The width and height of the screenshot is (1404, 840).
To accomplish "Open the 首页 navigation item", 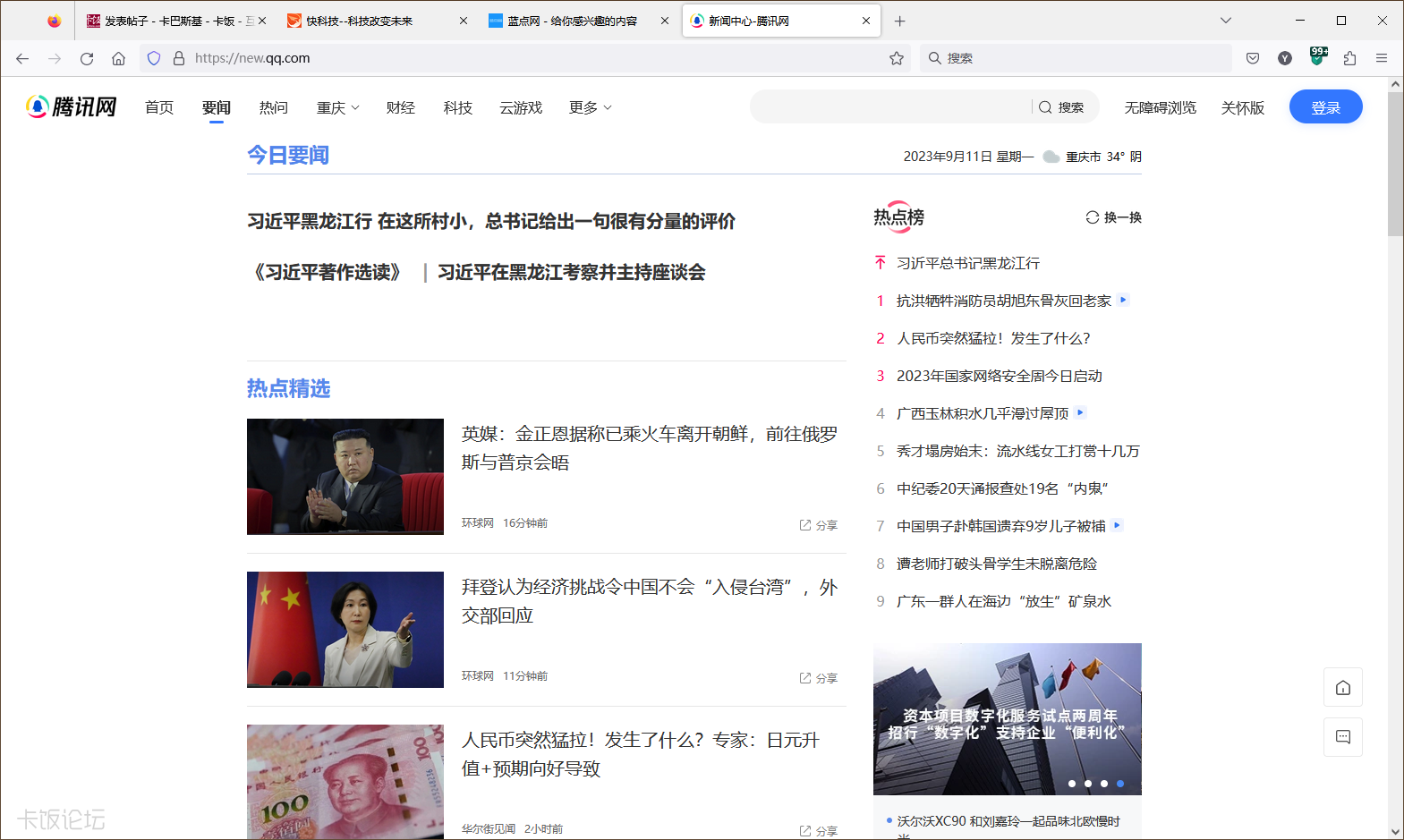I will pos(159,107).
